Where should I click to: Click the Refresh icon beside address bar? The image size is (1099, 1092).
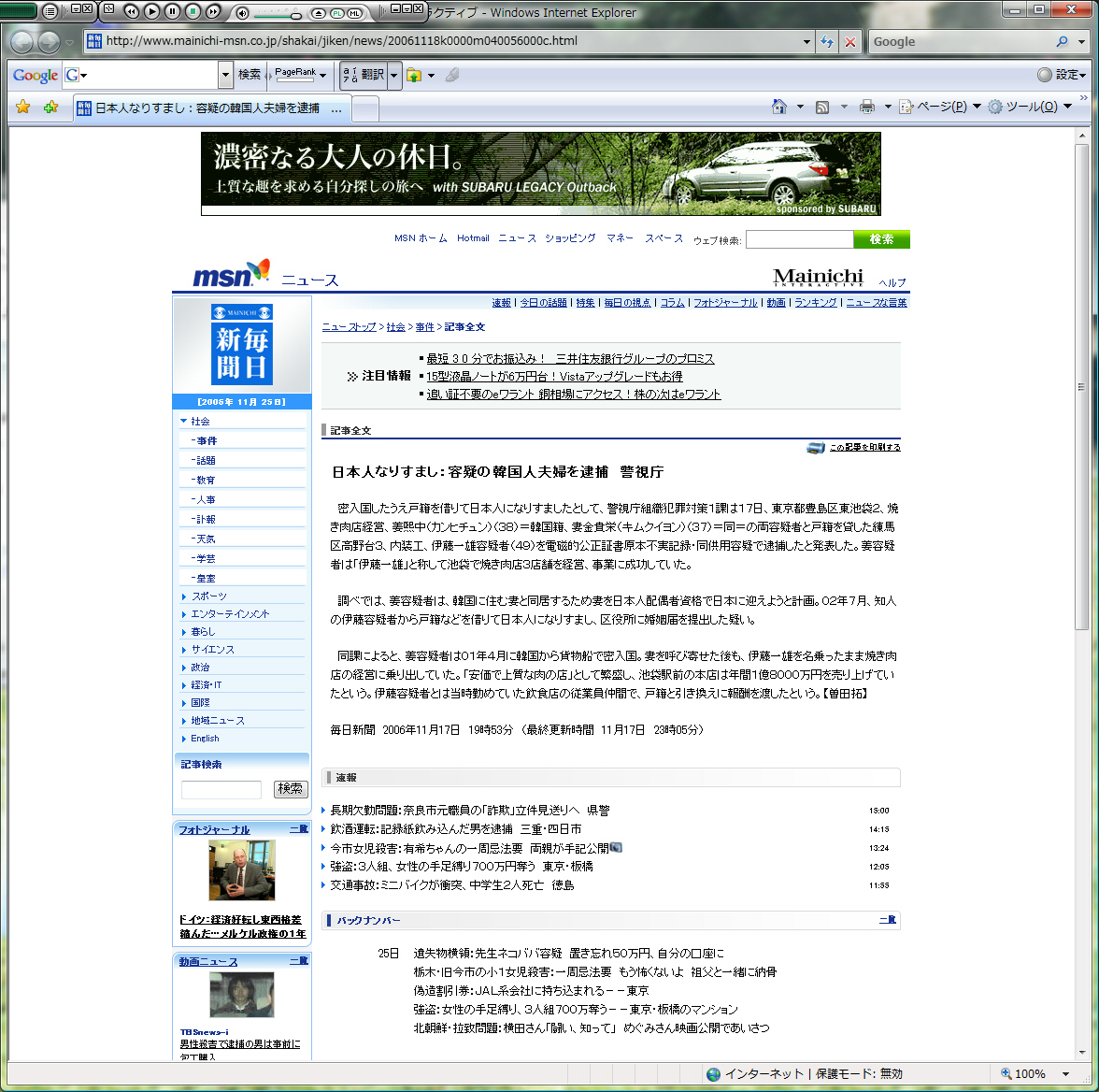click(x=827, y=42)
